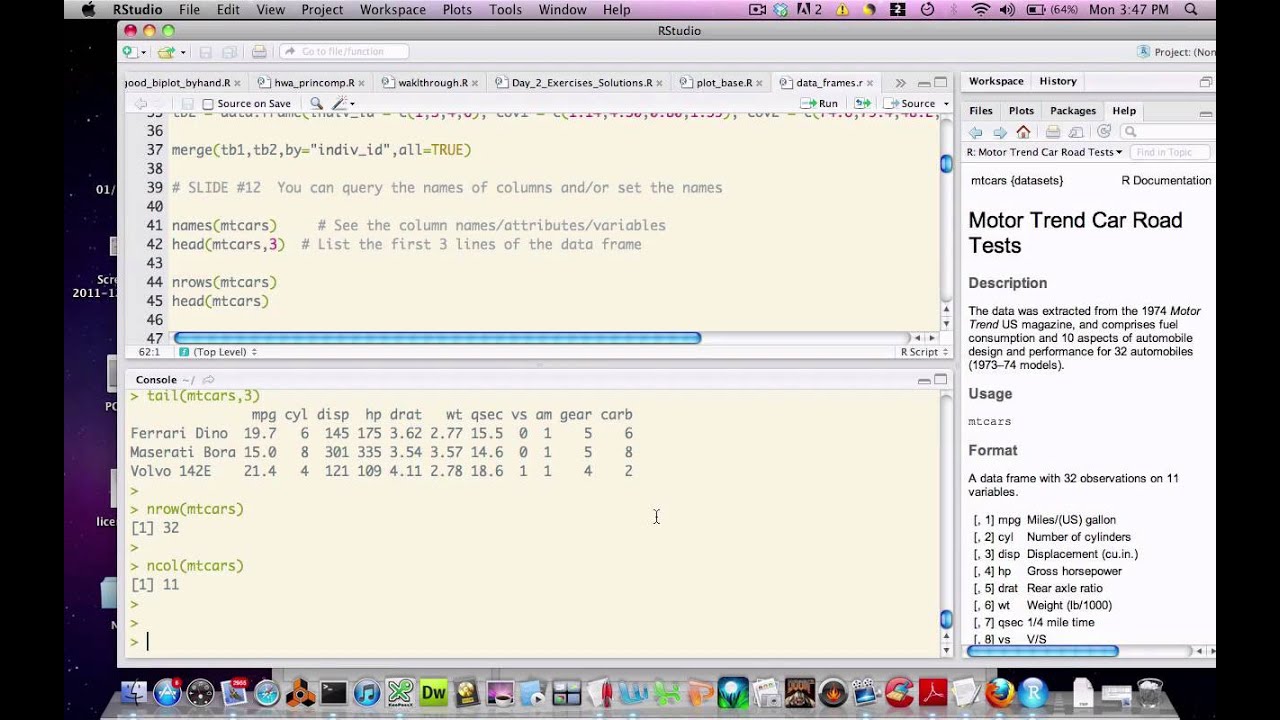Maximize the Console pane
The width and height of the screenshot is (1280, 720).
pyautogui.click(x=940, y=380)
